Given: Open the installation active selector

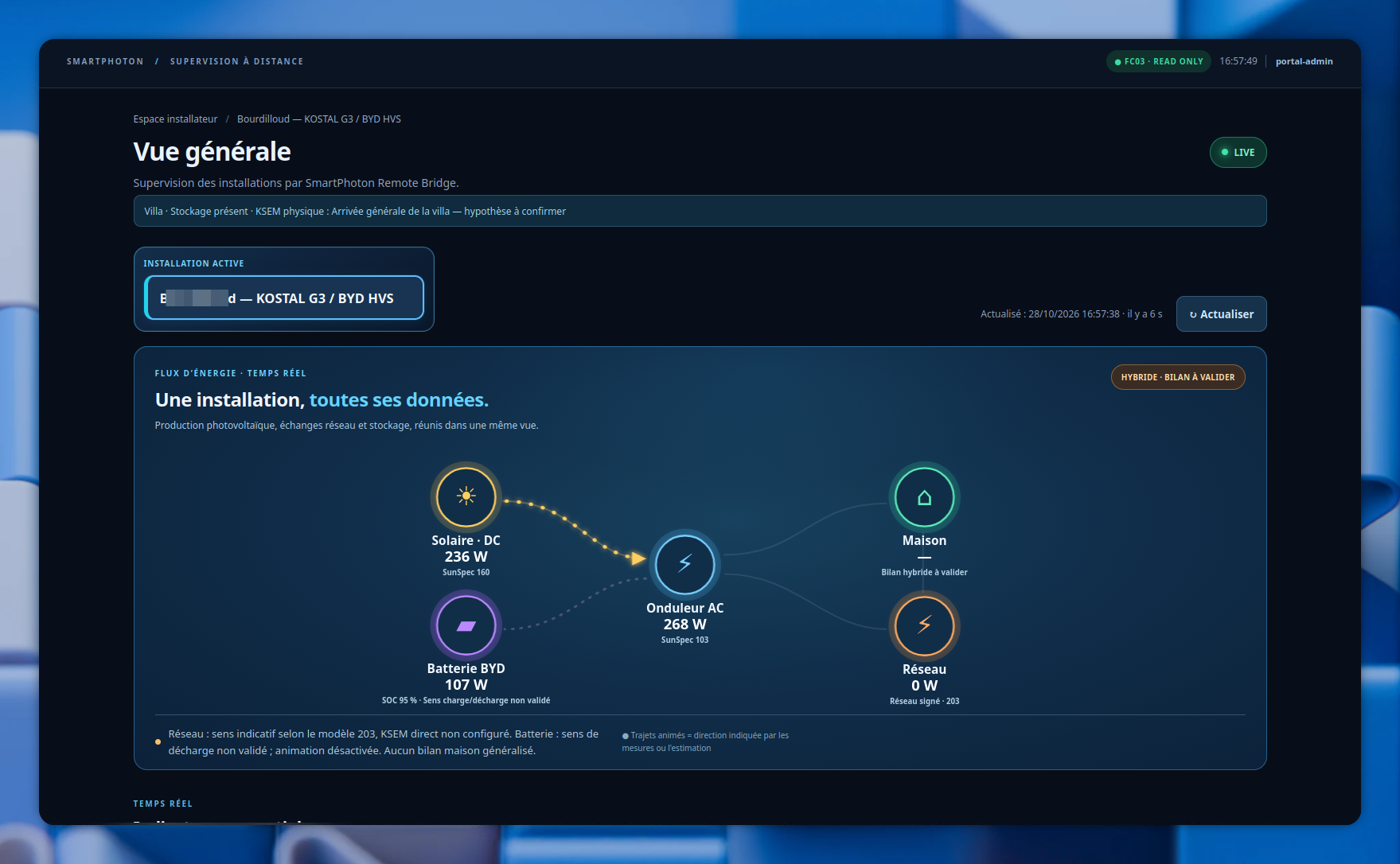Looking at the screenshot, I should pos(284,298).
